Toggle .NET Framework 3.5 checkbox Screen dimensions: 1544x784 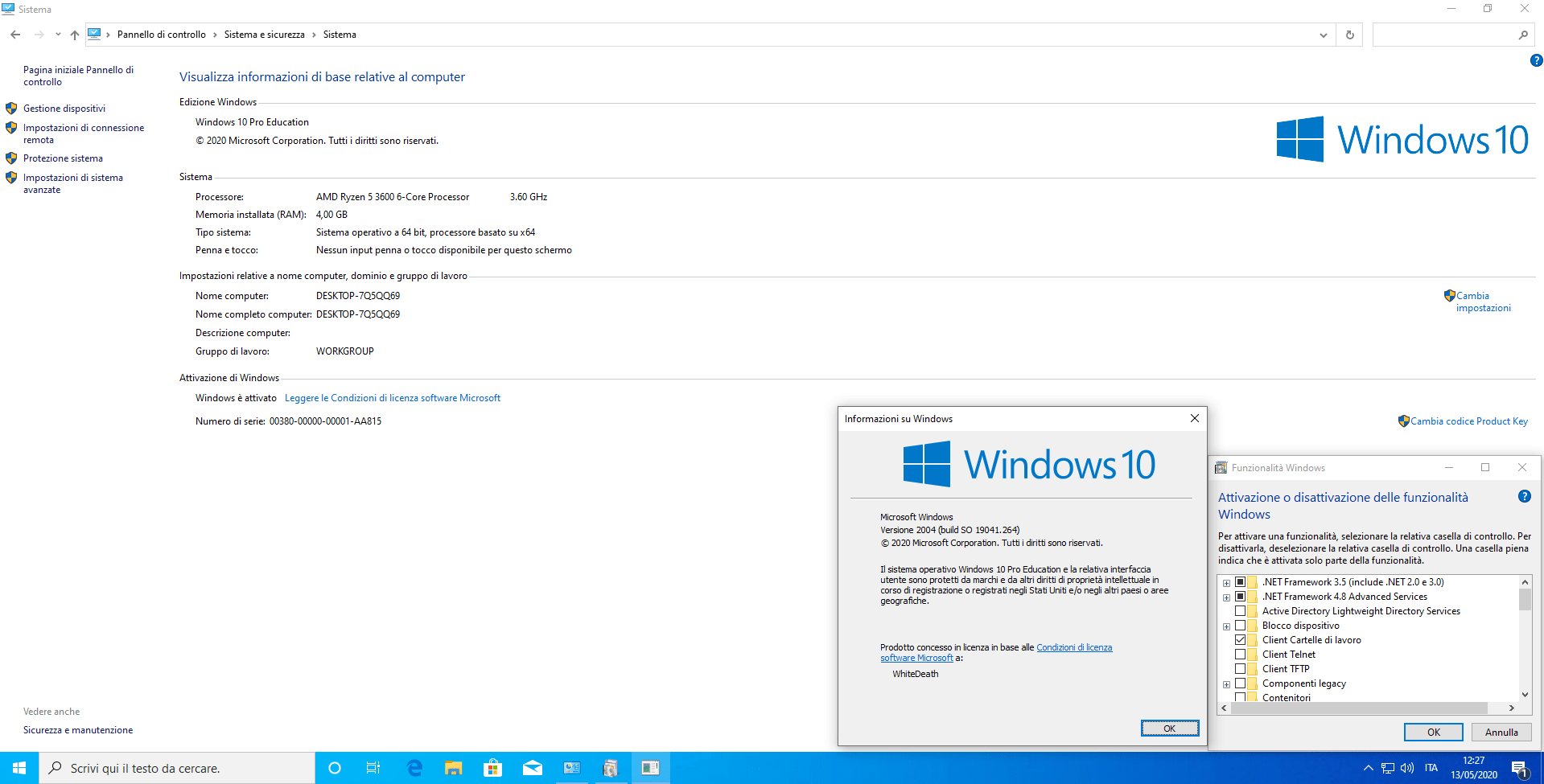1240,582
